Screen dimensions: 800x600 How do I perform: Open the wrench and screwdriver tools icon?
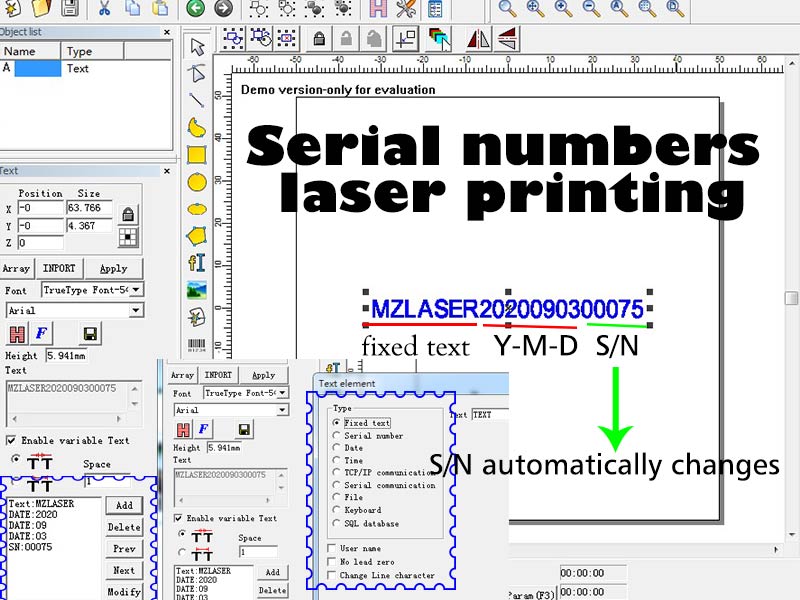(406, 8)
